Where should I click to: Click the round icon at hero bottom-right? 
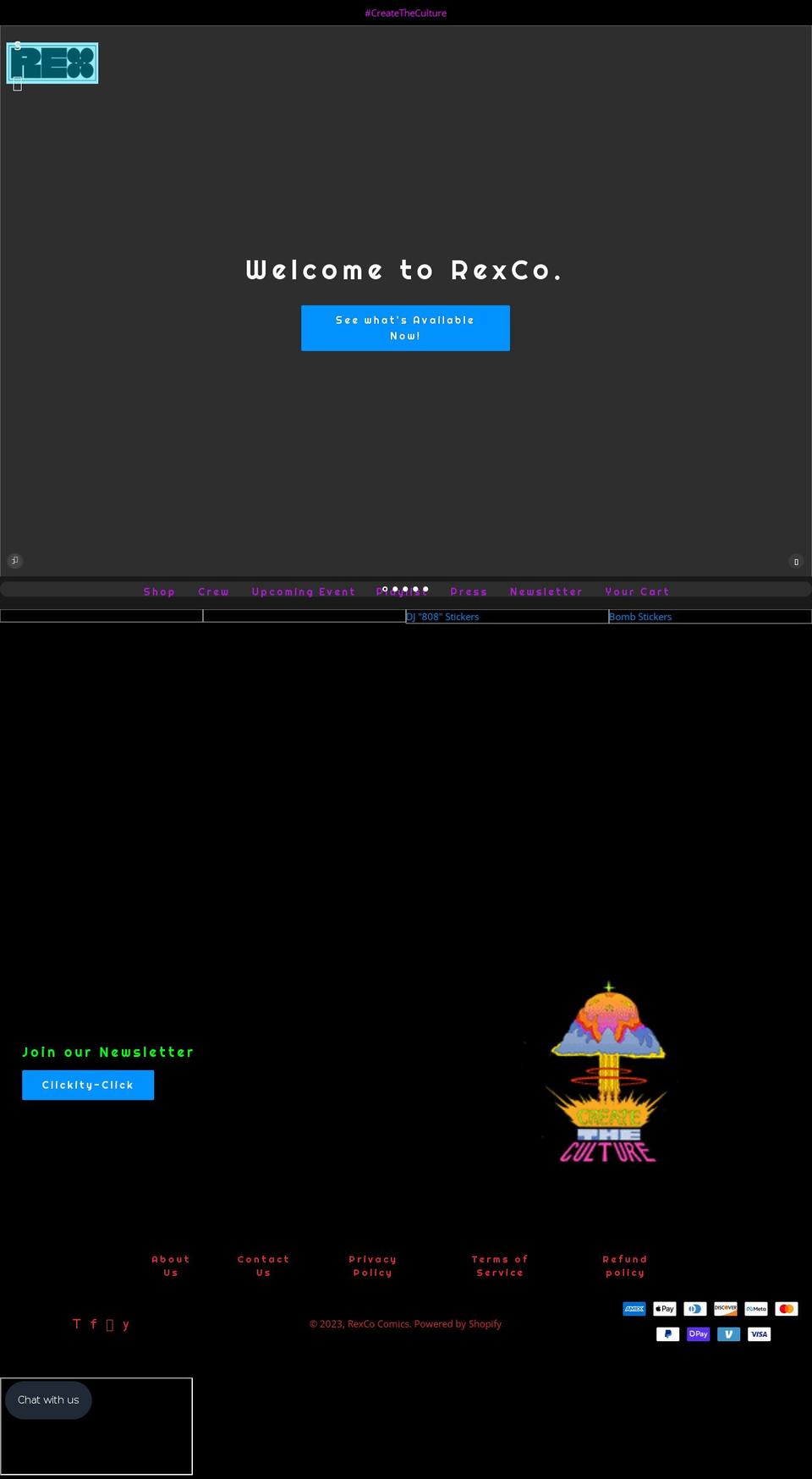coord(796,561)
